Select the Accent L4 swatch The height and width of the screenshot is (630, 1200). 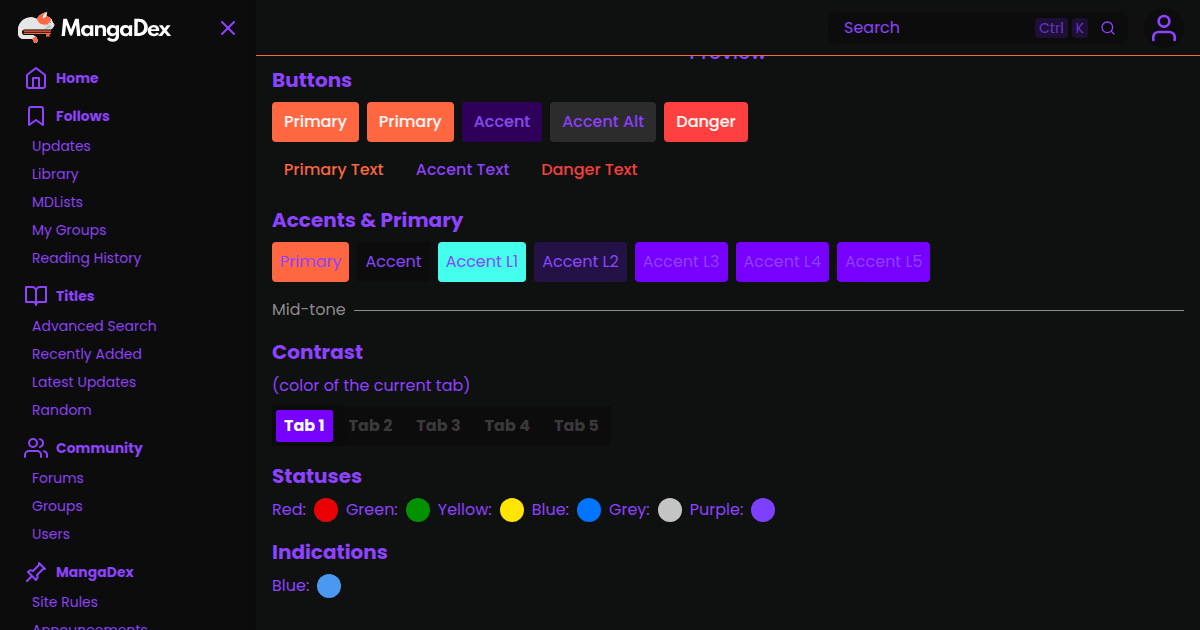(782, 262)
